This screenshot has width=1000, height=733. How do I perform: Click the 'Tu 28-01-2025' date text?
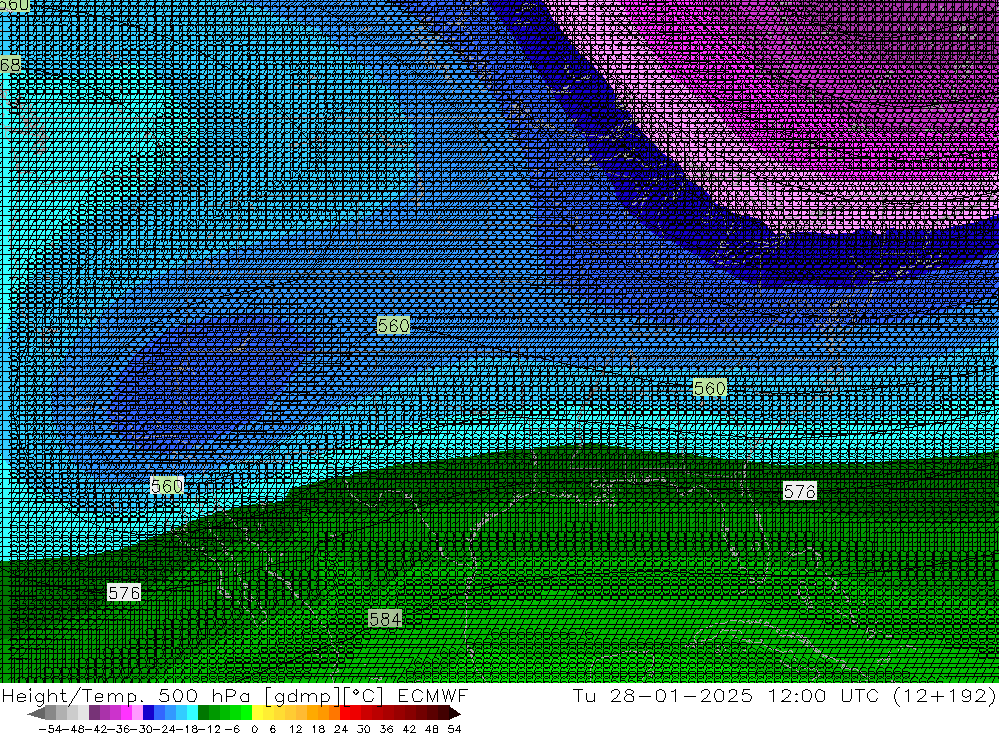pyautogui.click(x=663, y=695)
